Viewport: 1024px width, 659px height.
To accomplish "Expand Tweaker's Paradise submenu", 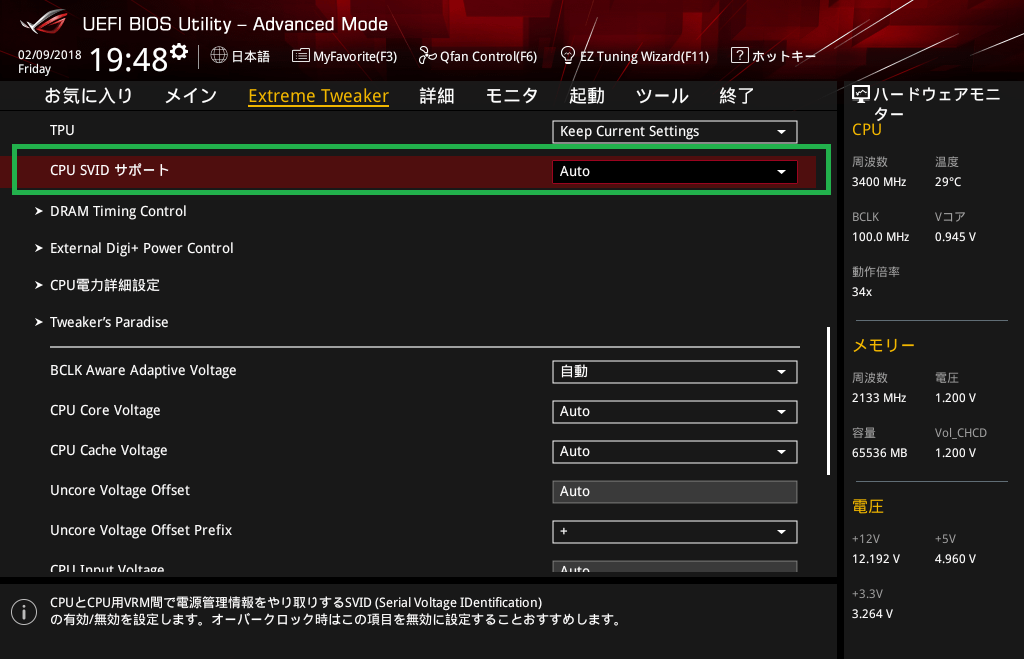I will point(109,322).
